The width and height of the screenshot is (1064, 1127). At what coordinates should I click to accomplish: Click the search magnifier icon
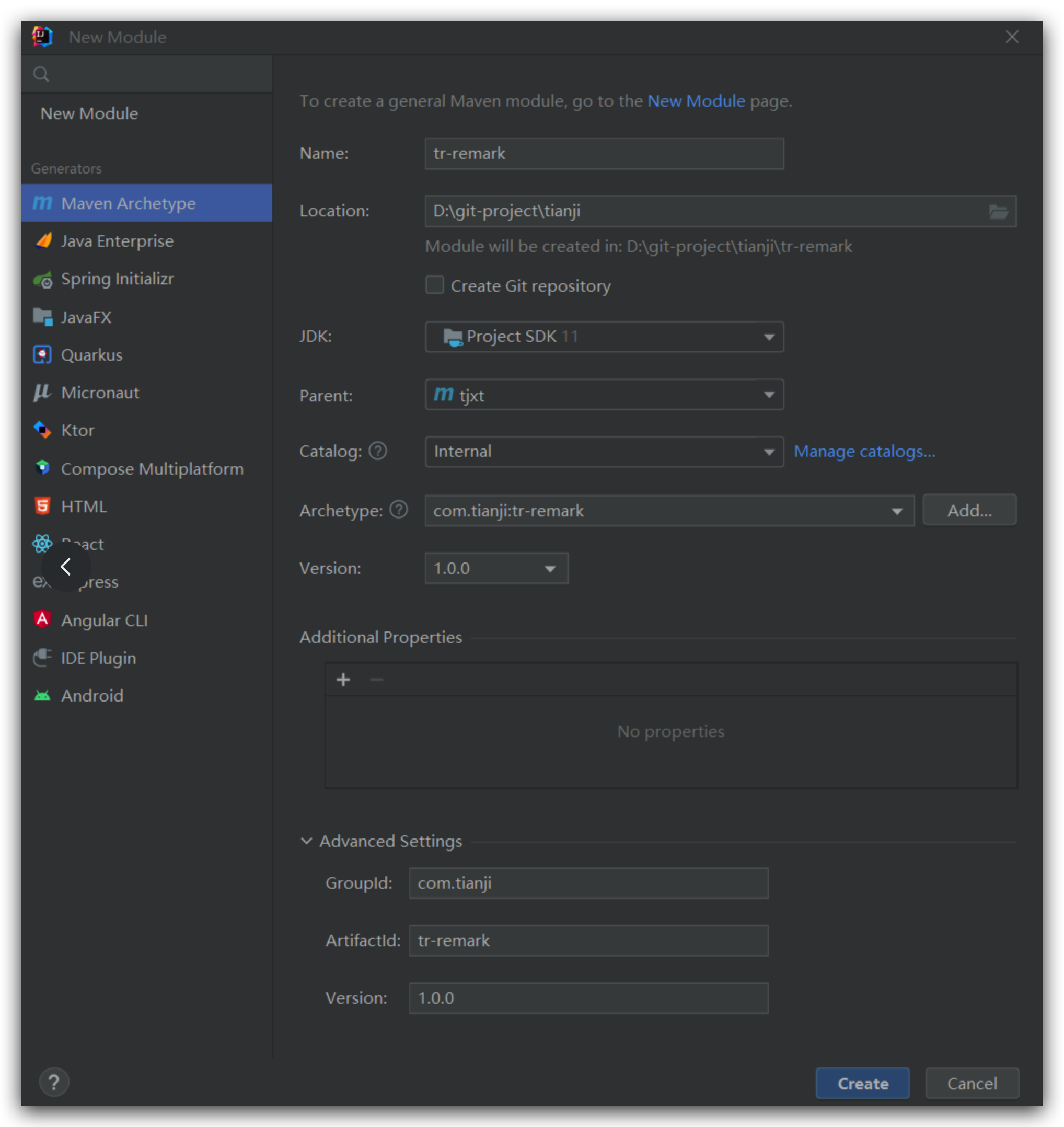coord(41,74)
